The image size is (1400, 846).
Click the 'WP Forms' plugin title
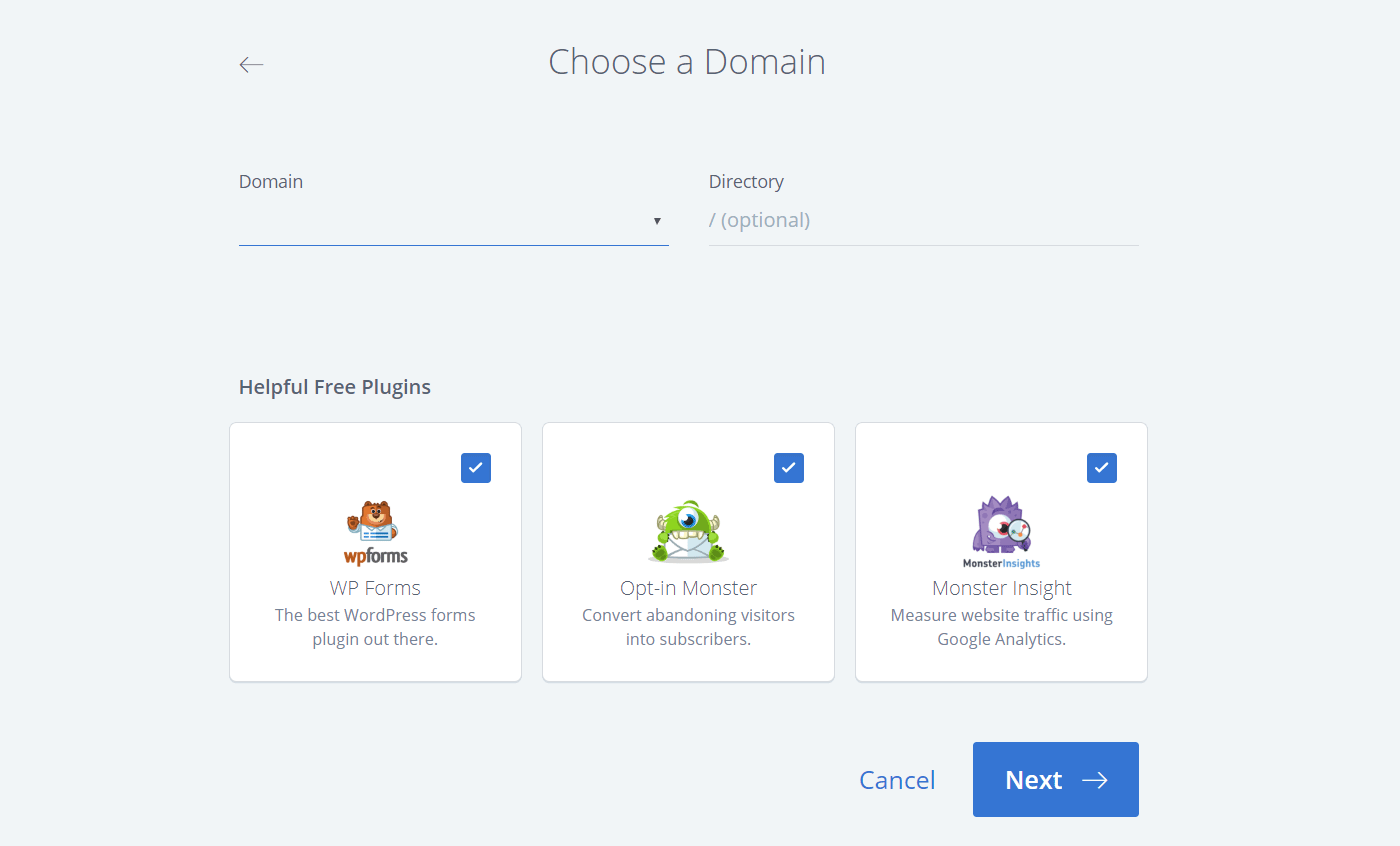point(375,588)
